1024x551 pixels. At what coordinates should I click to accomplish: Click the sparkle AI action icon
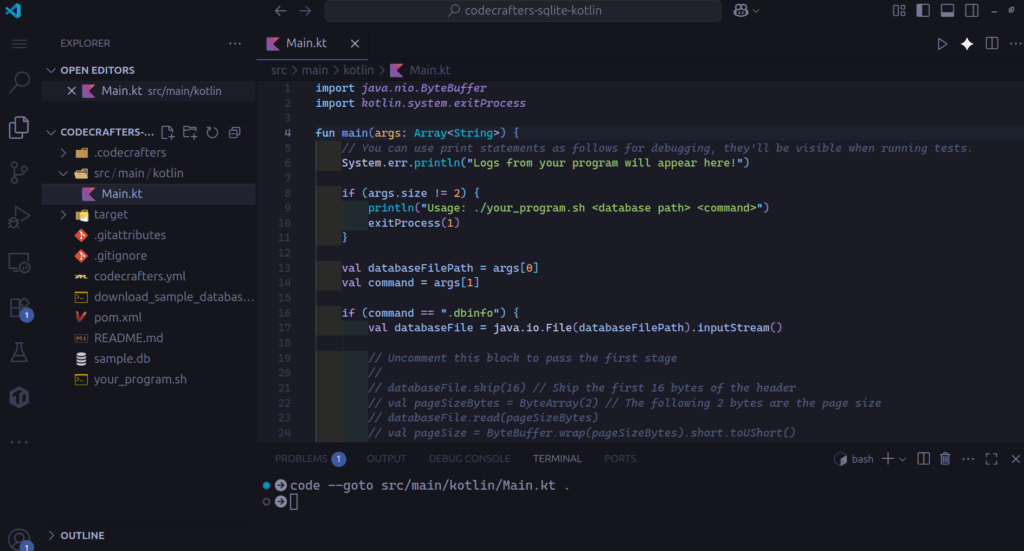coord(967,44)
